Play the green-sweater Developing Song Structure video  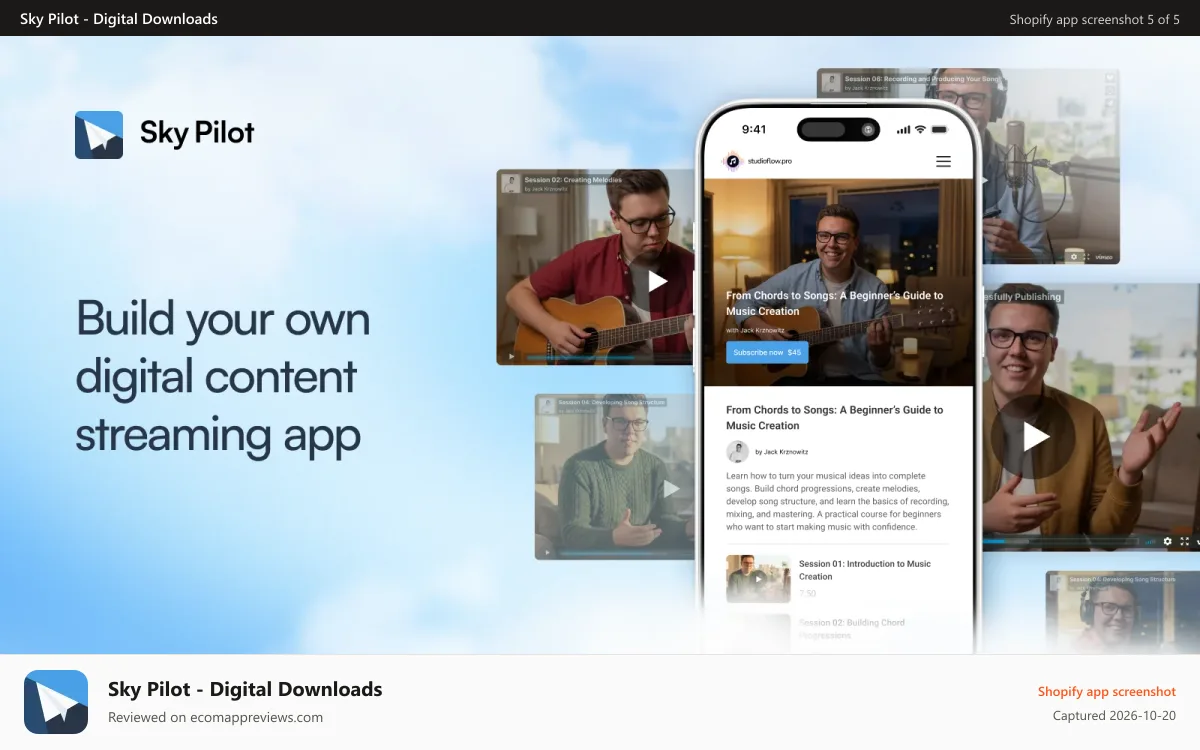(671, 489)
